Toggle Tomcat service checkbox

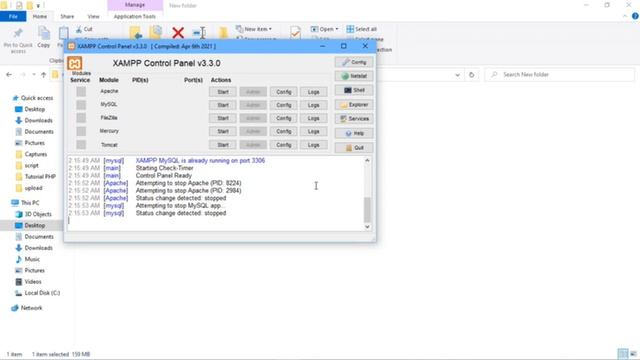point(81,144)
